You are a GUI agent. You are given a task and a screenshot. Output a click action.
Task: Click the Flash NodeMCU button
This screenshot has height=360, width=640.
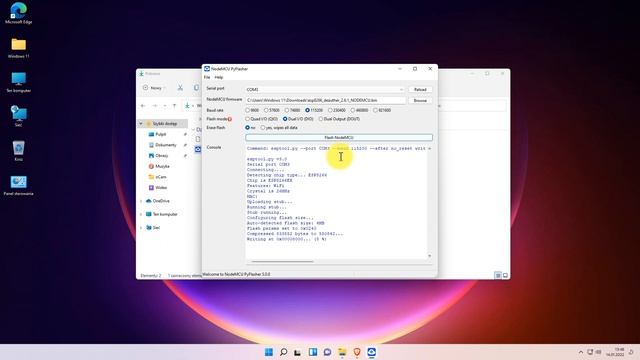pos(339,138)
